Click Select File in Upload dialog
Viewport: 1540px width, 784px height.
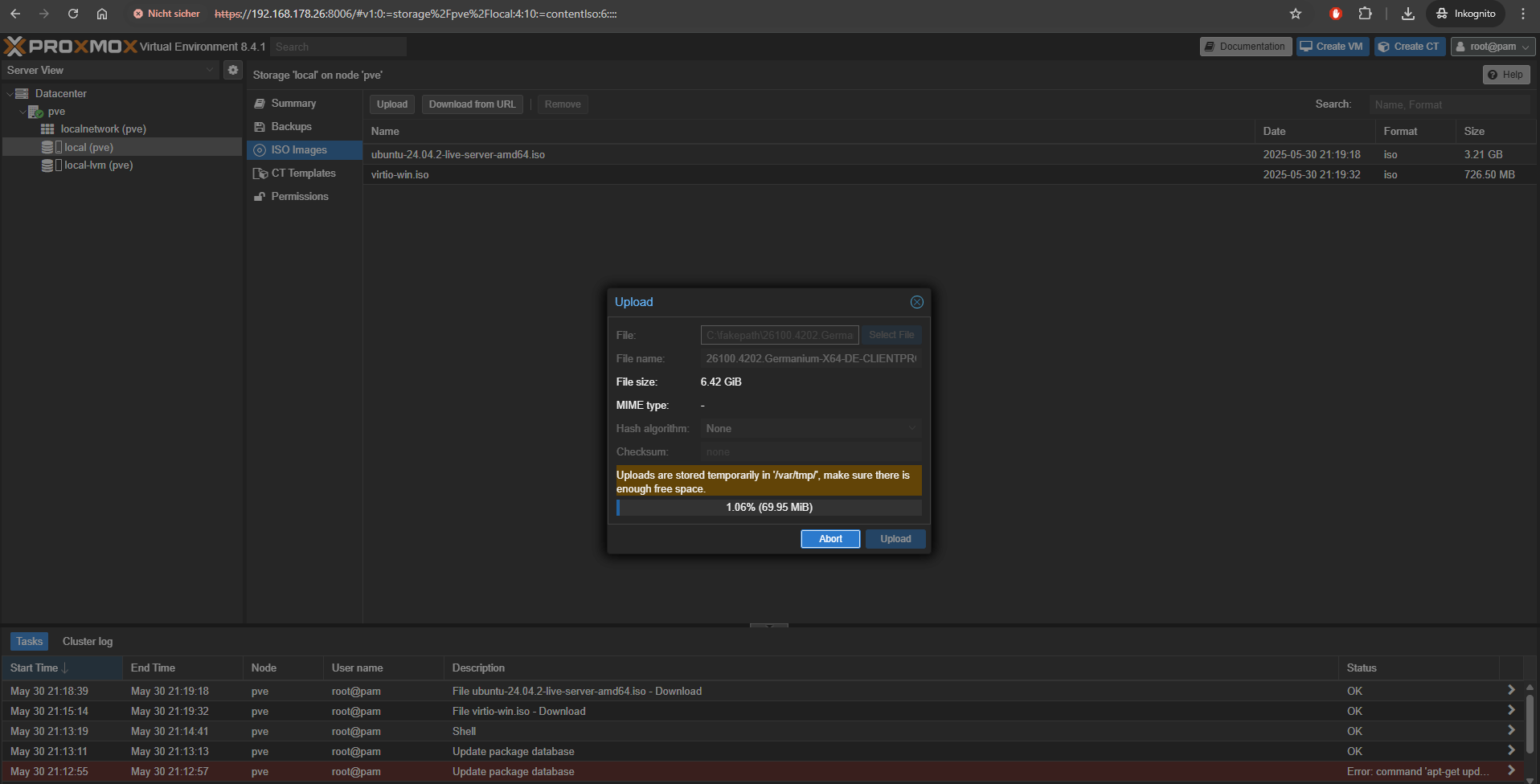[x=891, y=335]
